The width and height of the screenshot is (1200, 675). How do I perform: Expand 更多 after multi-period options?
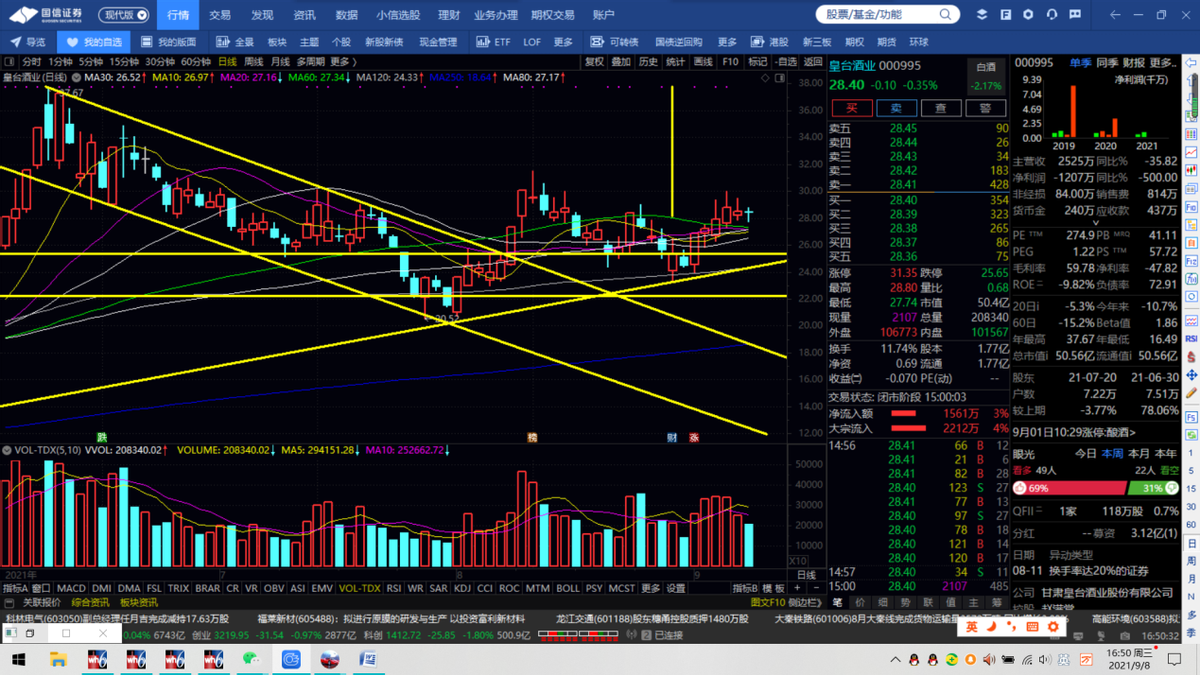pyautogui.click(x=343, y=62)
